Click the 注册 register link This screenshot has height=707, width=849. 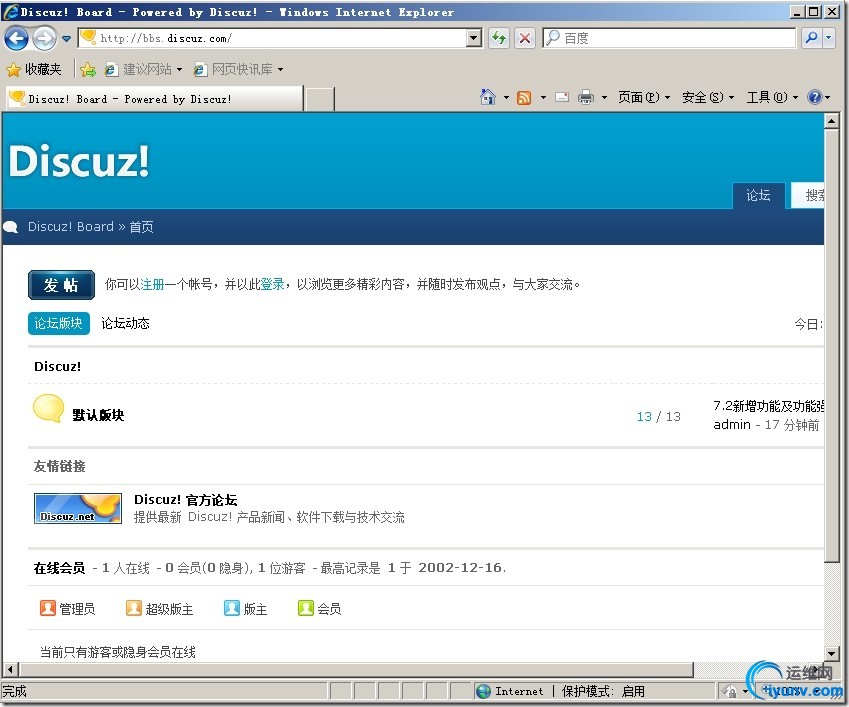153,284
